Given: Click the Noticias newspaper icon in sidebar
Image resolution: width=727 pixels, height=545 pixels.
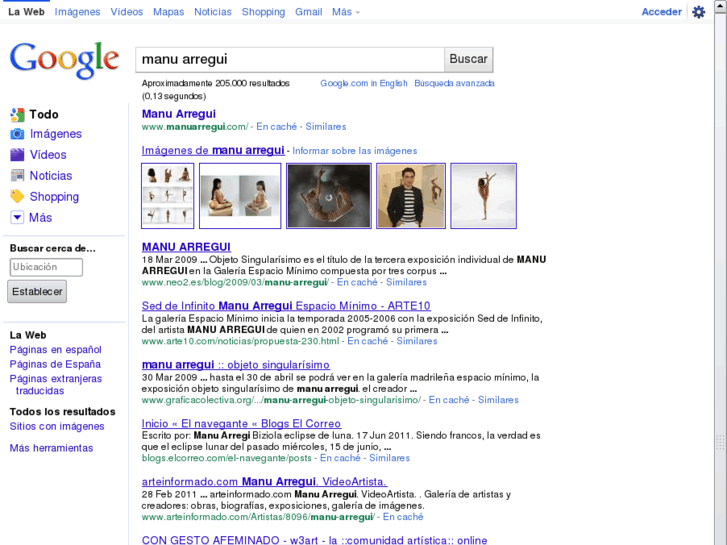Looking at the screenshot, I should point(17,176).
